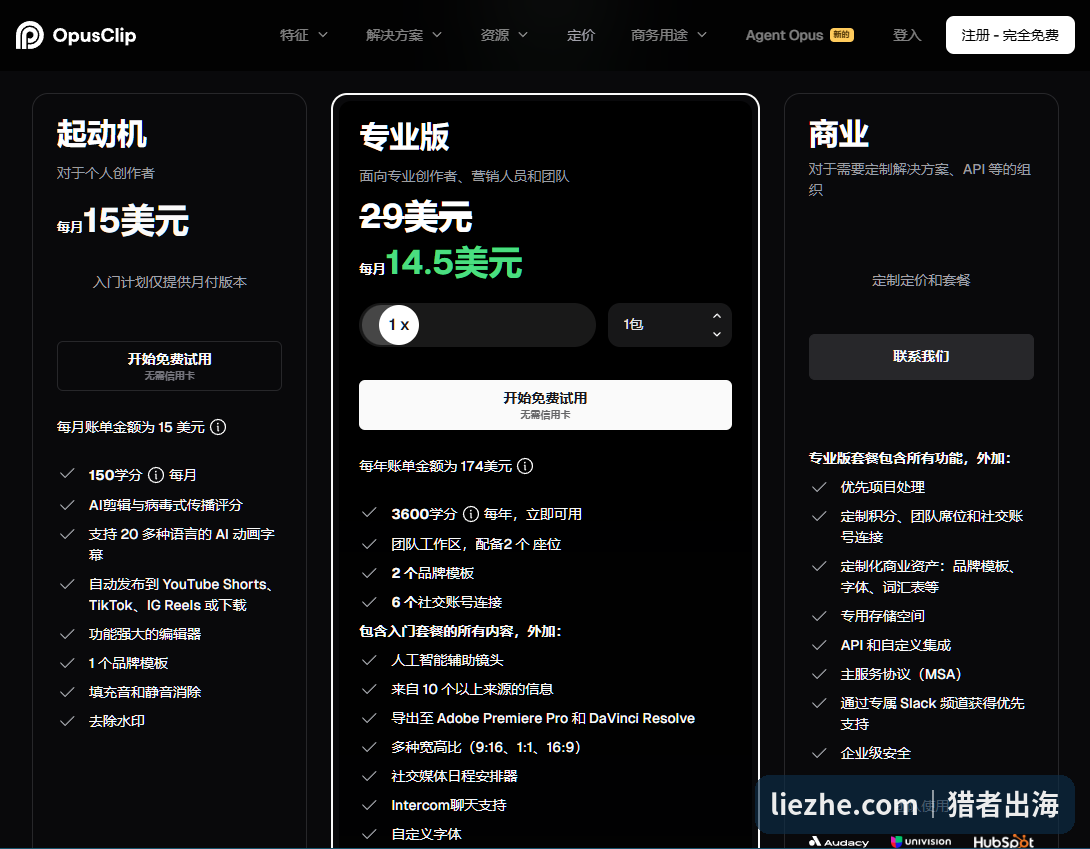1090x849 pixels.
Task: Click the 新的 badge next to Agent Opus
Action: tap(841, 35)
